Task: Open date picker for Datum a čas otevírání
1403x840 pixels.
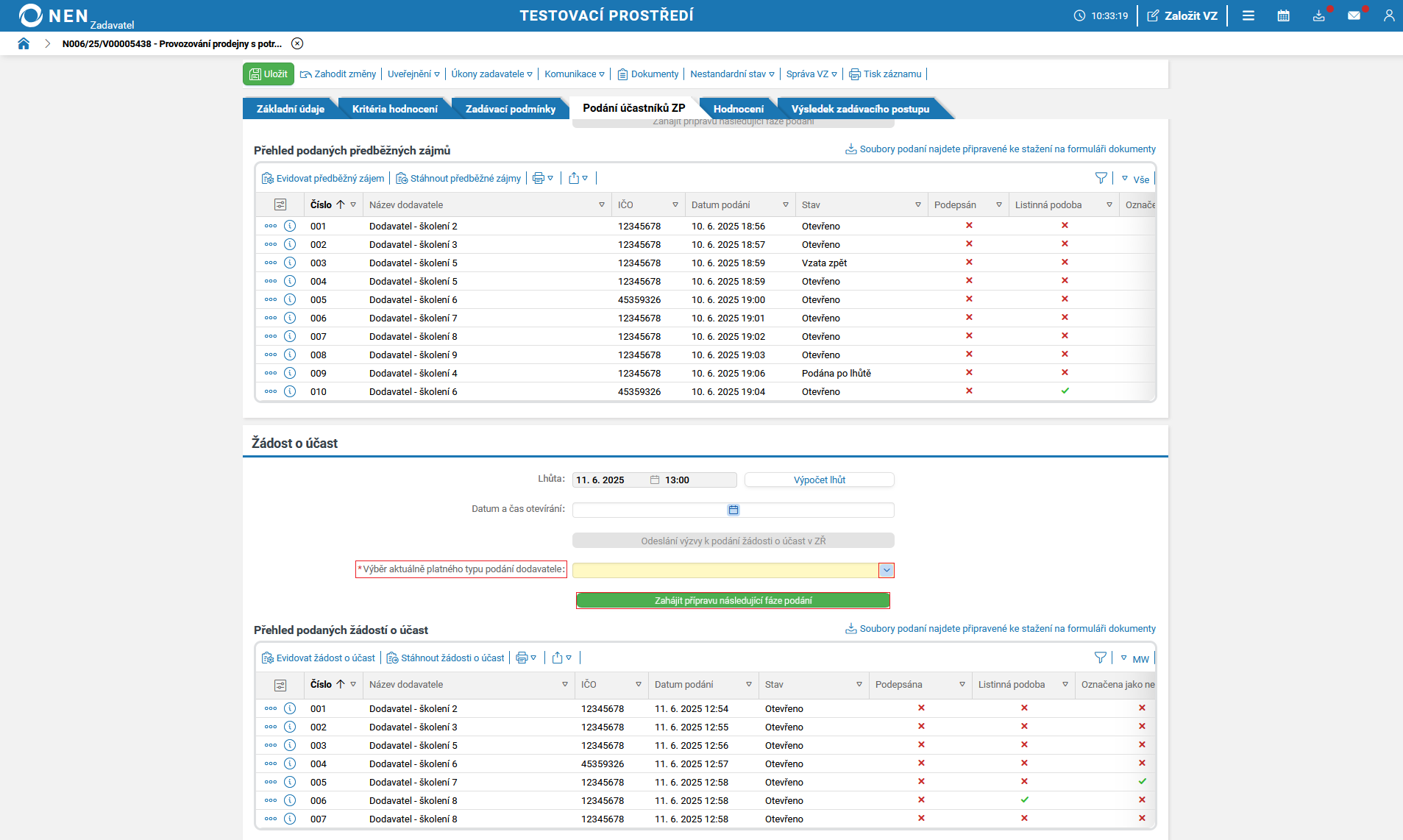Action: (733, 510)
